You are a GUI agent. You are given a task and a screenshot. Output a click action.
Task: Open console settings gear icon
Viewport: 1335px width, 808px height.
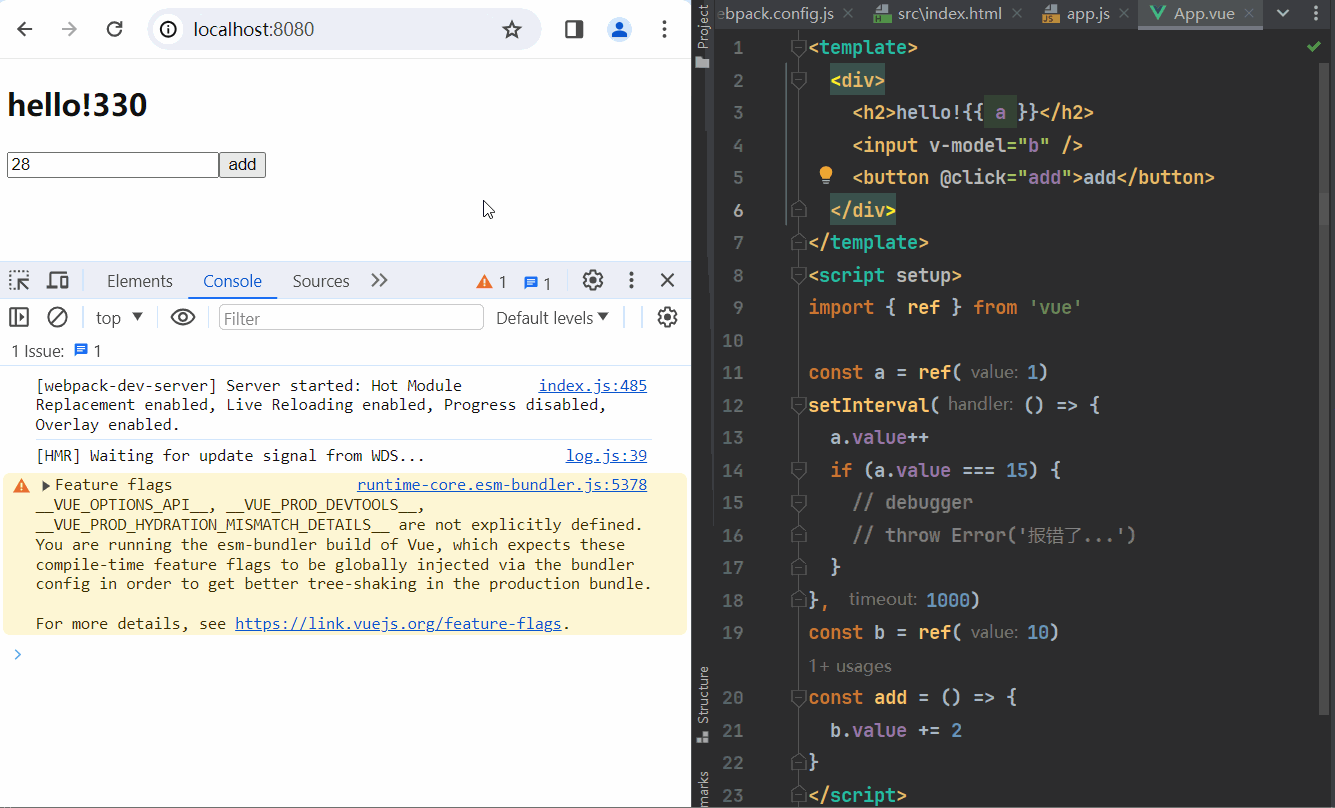pyautogui.click(x=668, y=318)
